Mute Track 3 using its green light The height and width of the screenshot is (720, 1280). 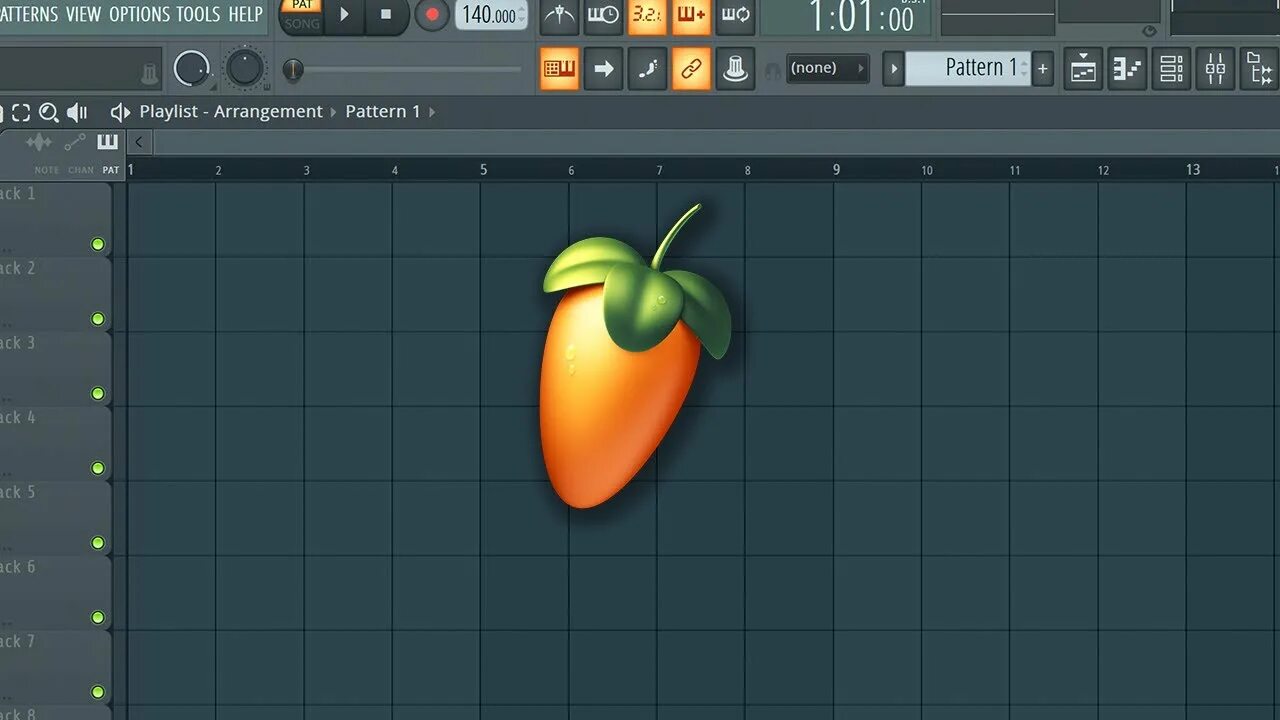98,393
